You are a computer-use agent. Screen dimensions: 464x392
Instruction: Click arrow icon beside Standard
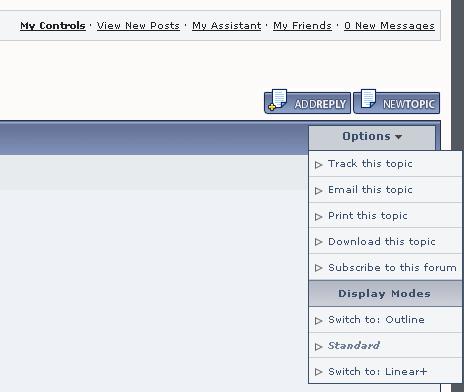tap(318, 347)
